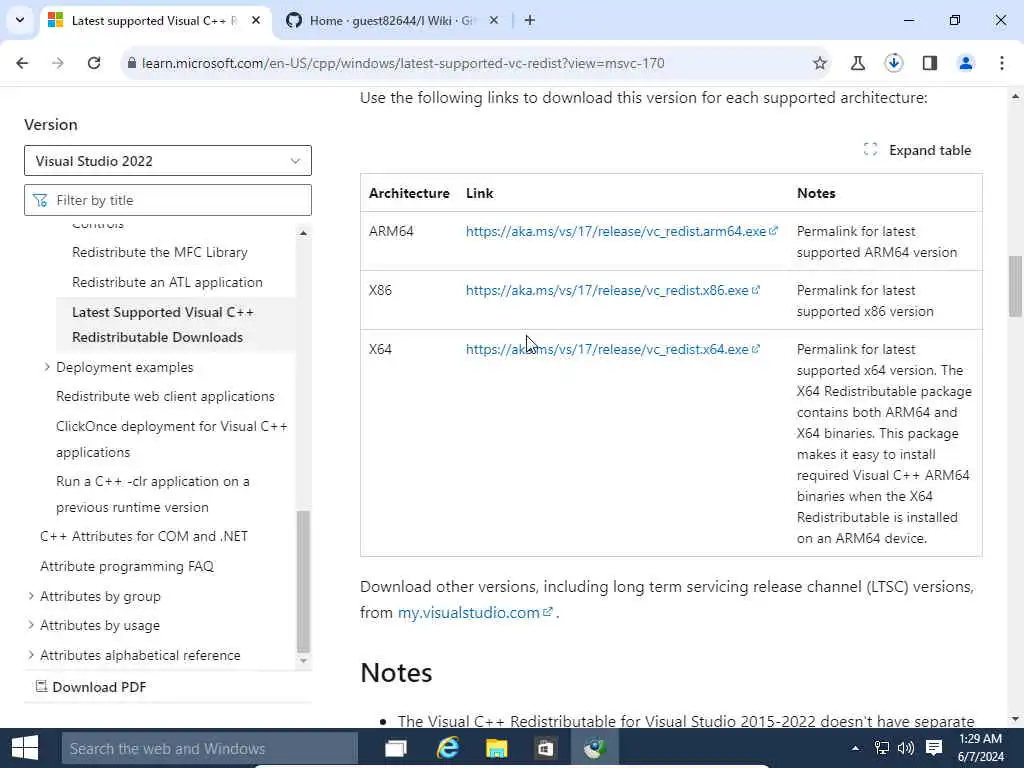1024x768 pixels.
Task: Close the GitHub Wiki tab
Action: [x=494, y=20]
